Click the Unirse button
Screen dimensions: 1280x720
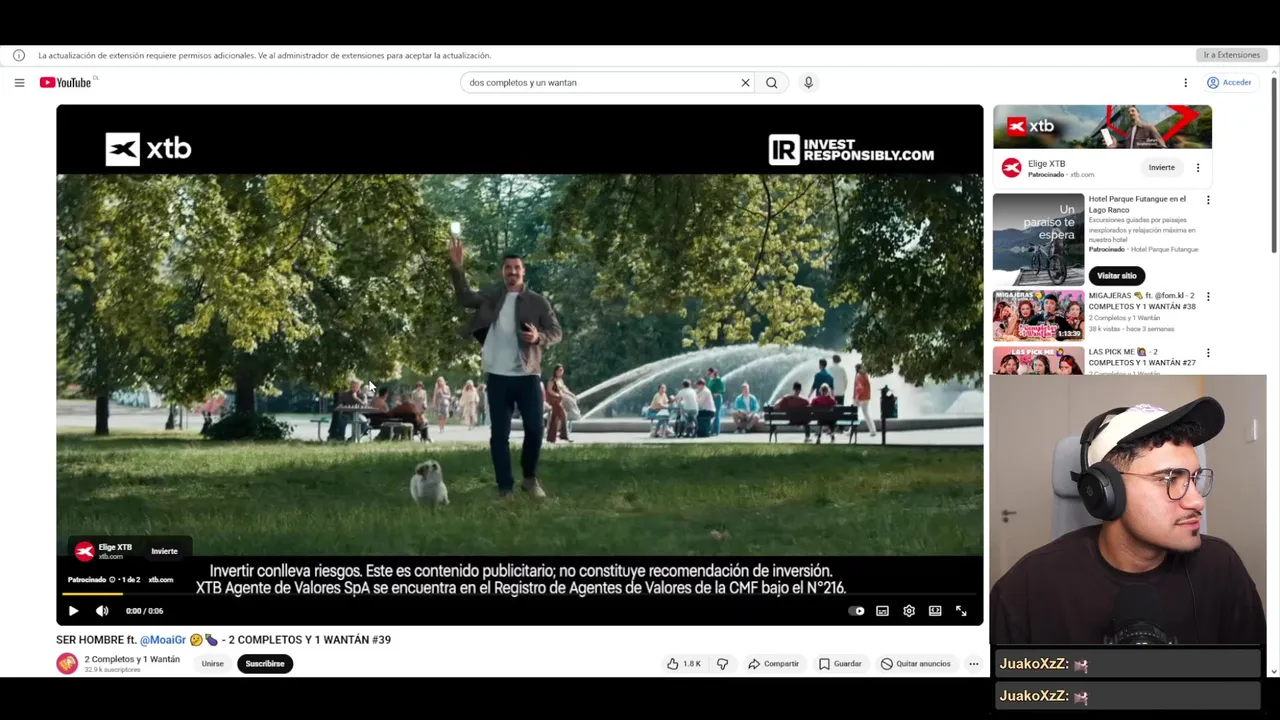tap(213, 664)
